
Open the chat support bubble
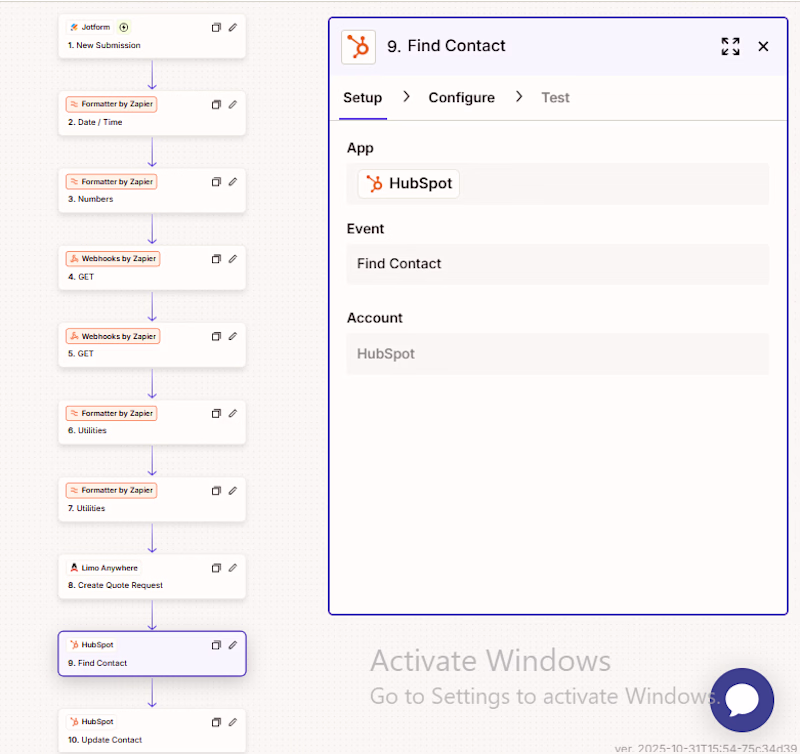point(742,700)
